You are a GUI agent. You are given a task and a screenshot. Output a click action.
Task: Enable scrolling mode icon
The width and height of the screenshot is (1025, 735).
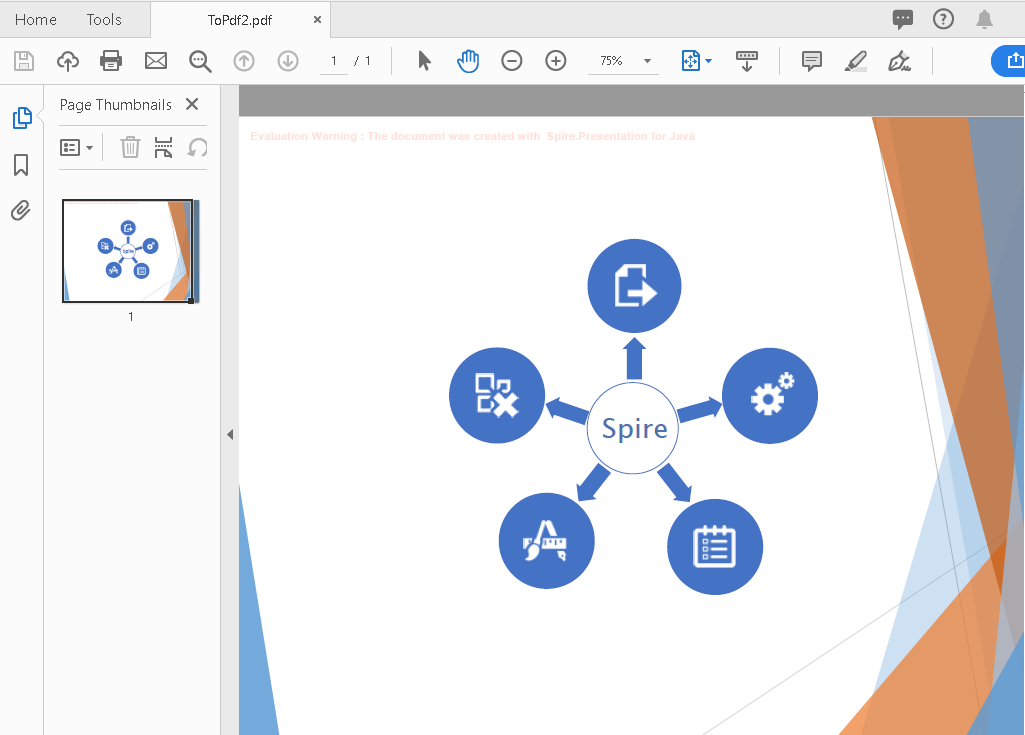click(x=747, y=61)
